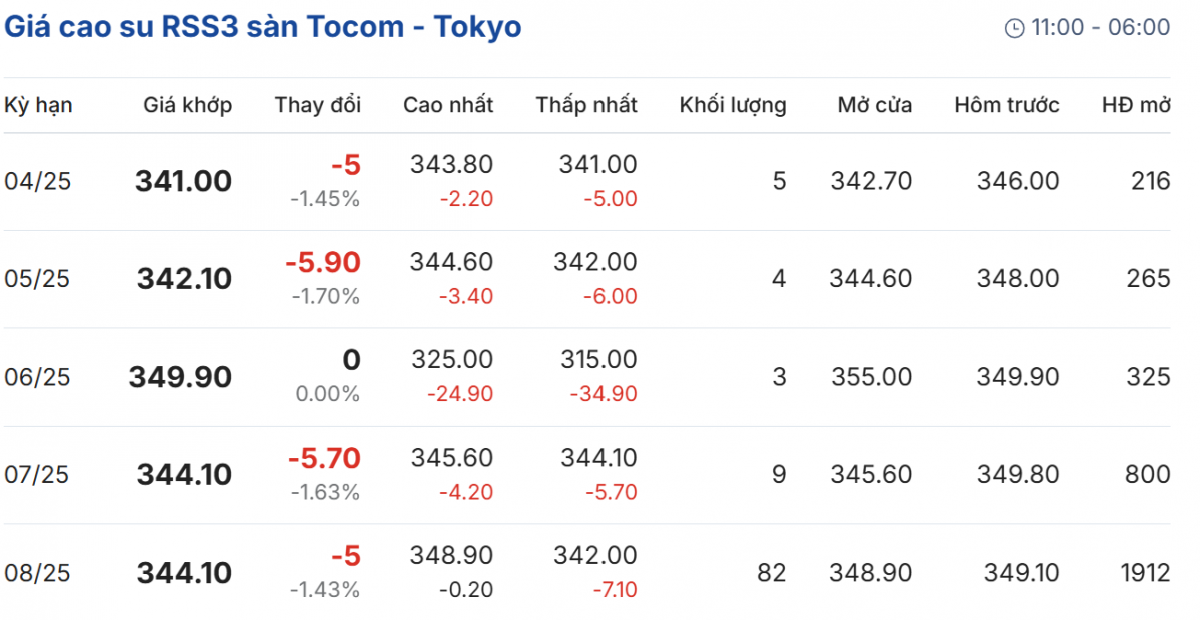Viewport: 1200px width, 620px height.
Task: Click the 11:00 - 06:00 time range
Action: [x=1100, y=28]
